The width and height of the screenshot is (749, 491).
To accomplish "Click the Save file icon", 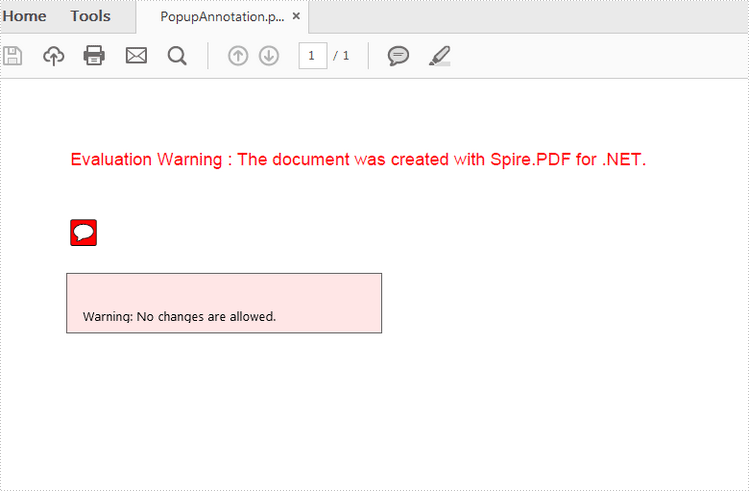I will 13,55.
